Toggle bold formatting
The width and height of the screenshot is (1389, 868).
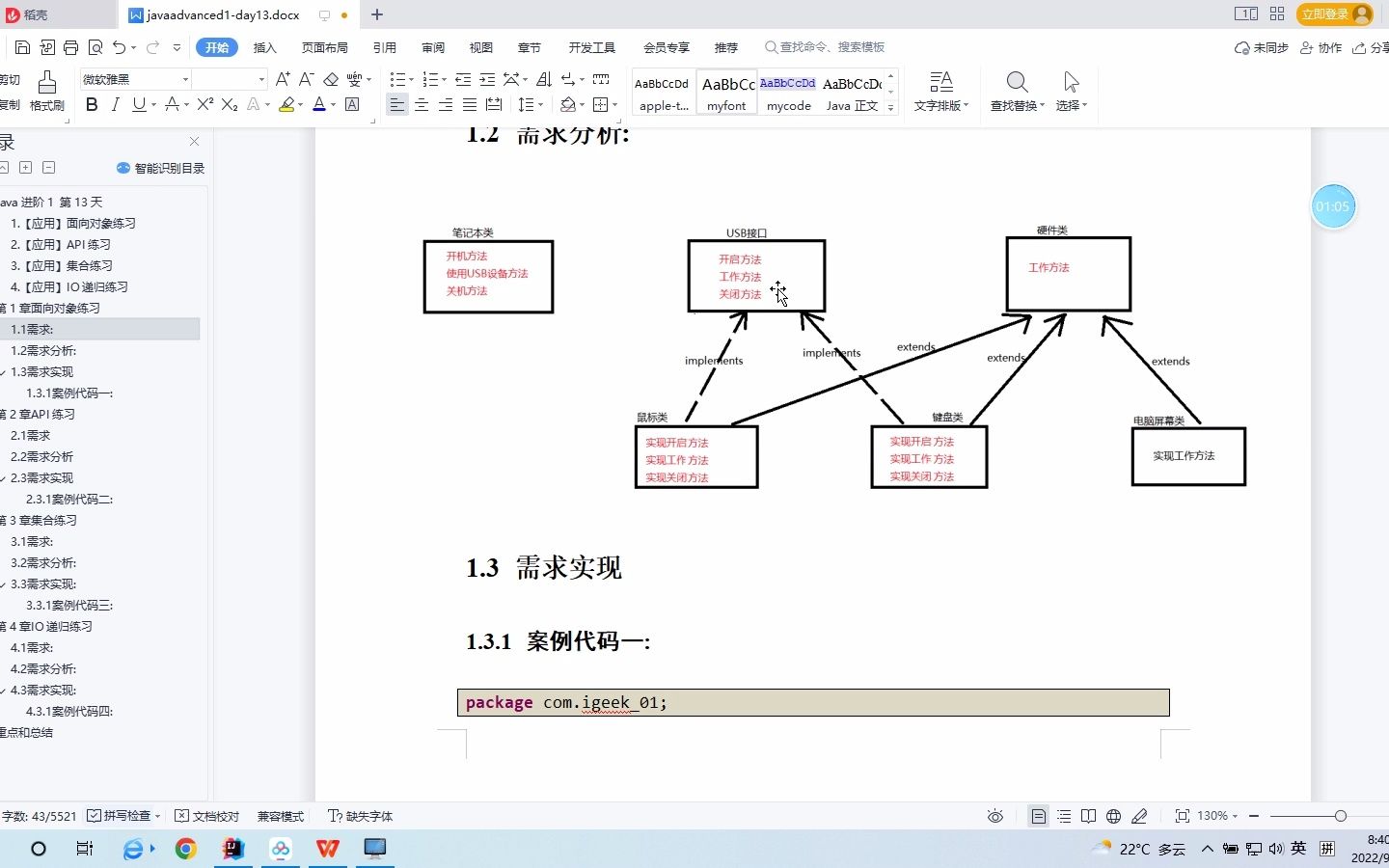tap(92, 104)
